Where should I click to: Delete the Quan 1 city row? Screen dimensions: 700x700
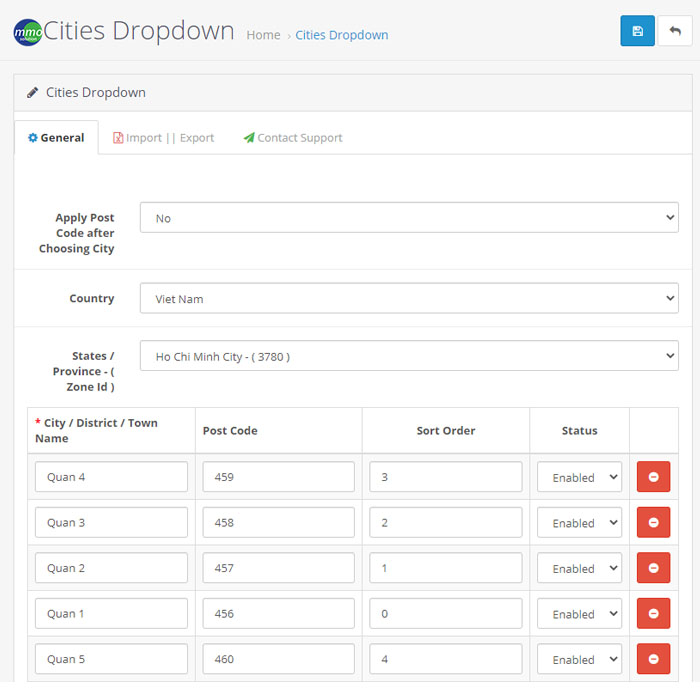(653, 613)
